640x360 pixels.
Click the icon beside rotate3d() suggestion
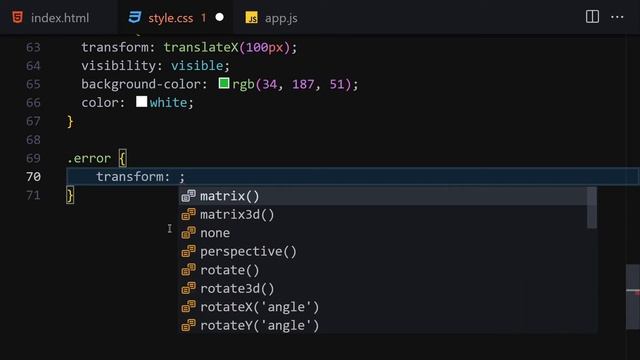(x=189, y=288)
